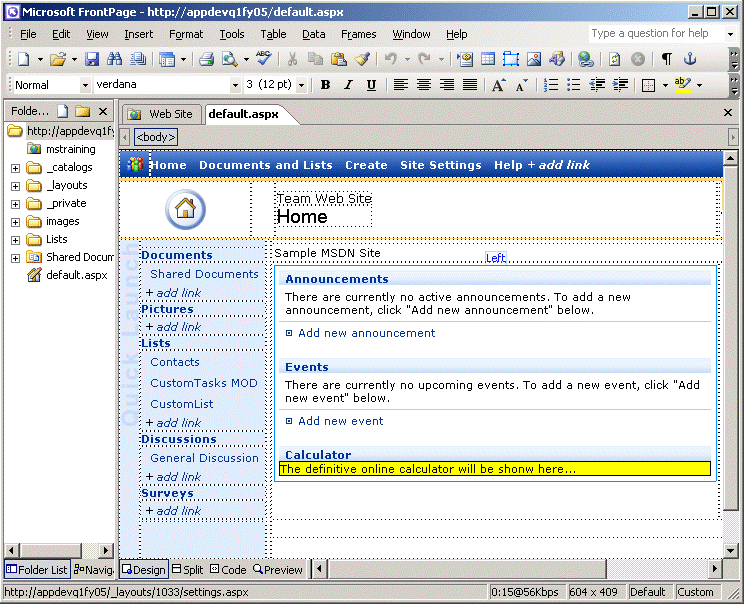The width and height of the screenshot is (744, 604).
Task: Open the Font Size dropdown showing 3 (12 pt)
Action: 301,85
